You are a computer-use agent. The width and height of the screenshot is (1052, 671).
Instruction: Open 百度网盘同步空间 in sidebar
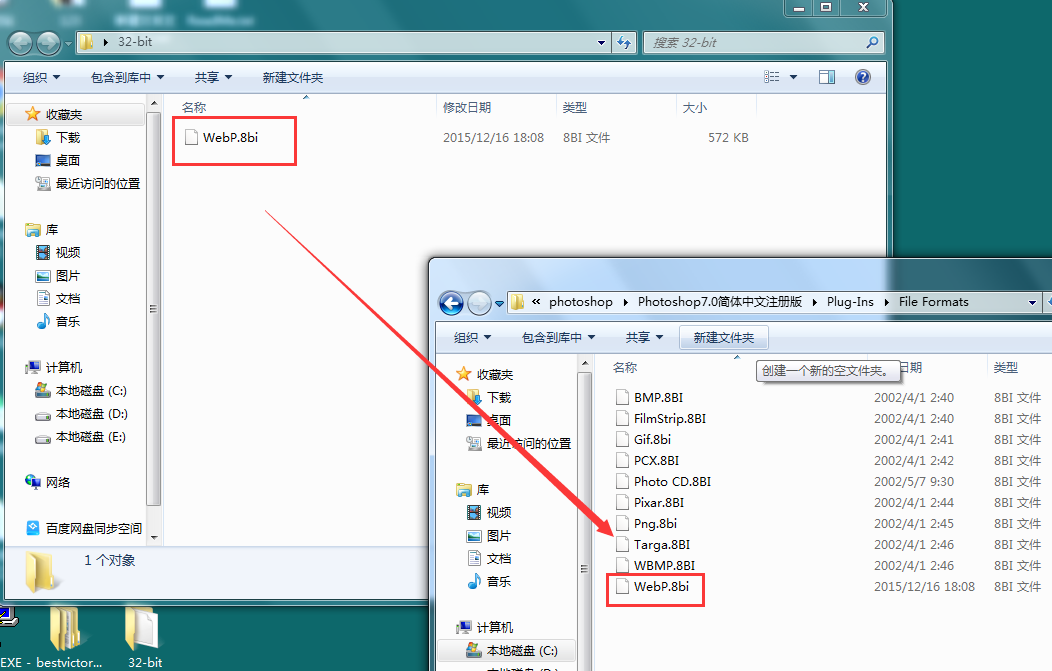point(93,528)
